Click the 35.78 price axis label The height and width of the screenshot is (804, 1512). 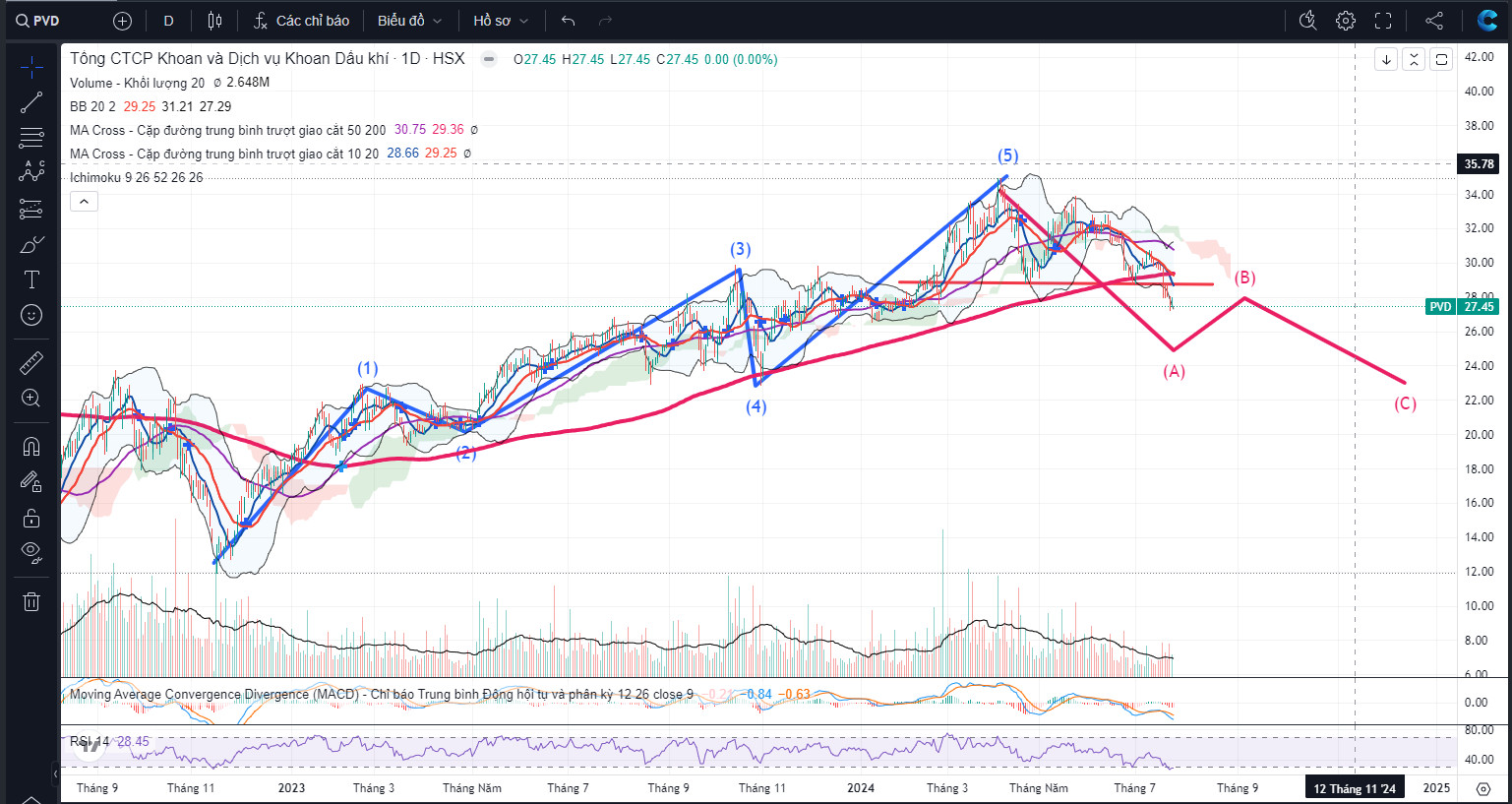1479,164
